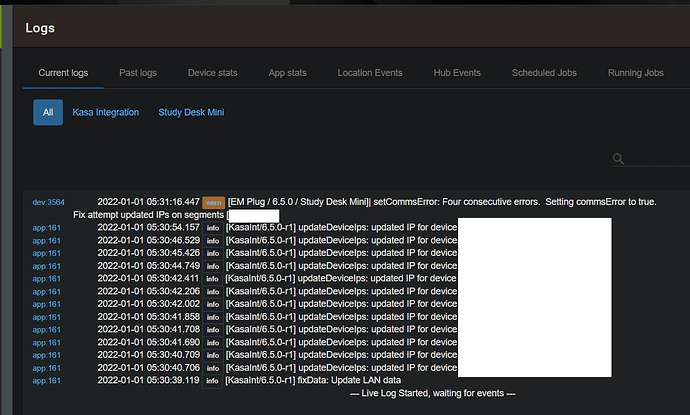
Task: Switch to the Running Jobs tab
Action: tap(635, 73)
